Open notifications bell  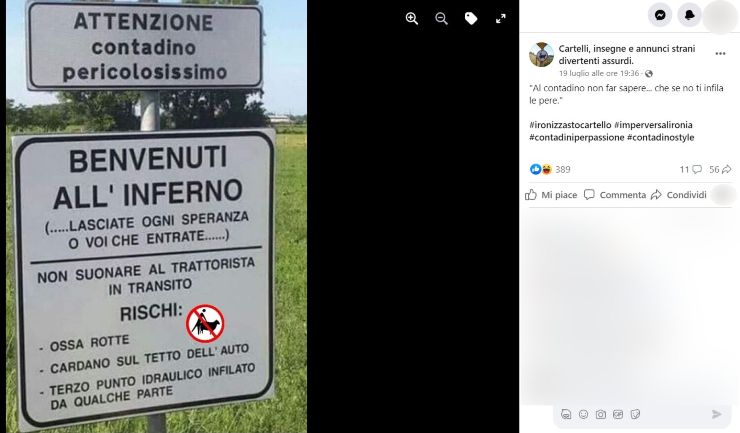tap(690, 15)
